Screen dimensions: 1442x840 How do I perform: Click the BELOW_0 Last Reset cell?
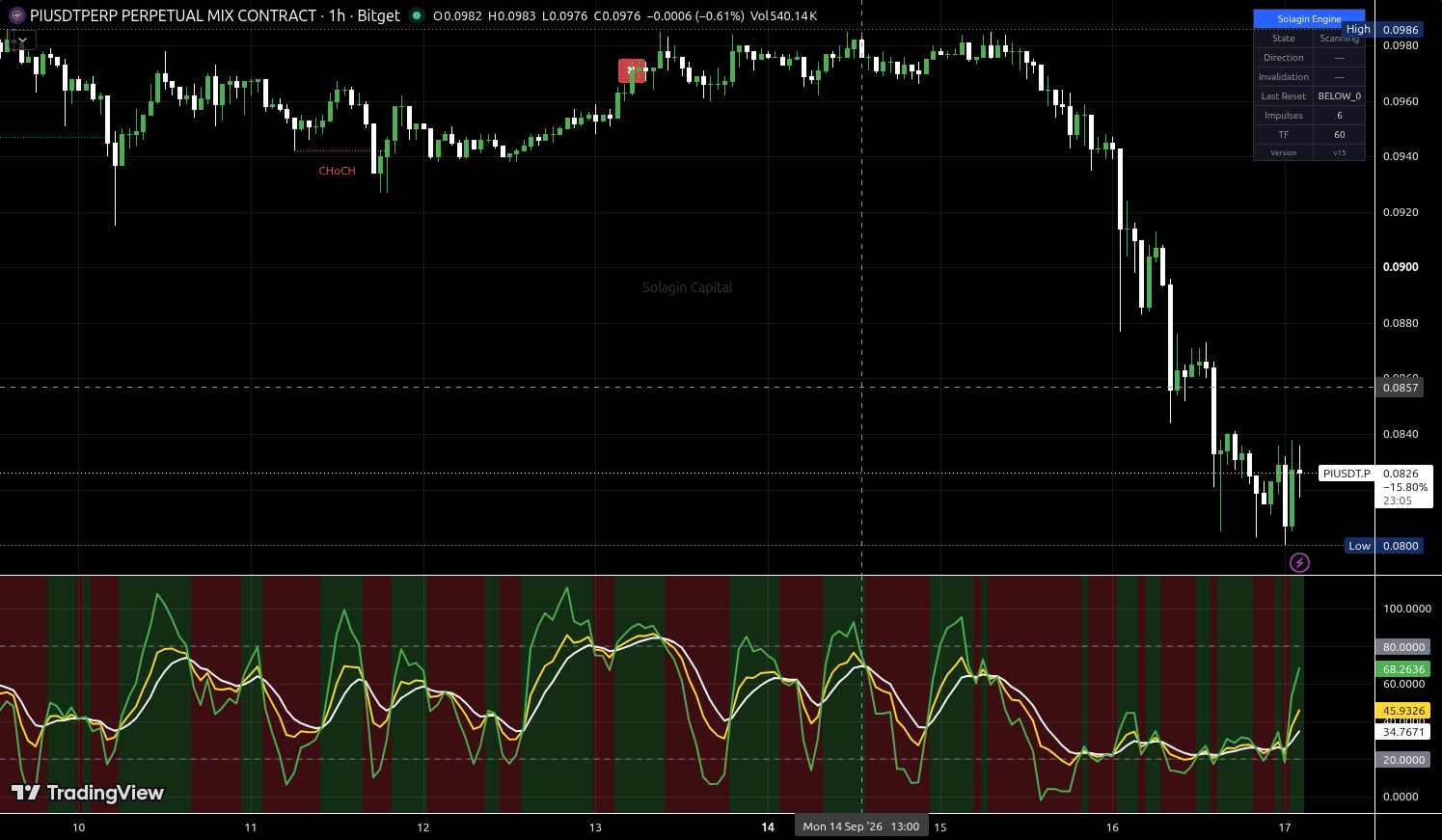pos(1339,96)
